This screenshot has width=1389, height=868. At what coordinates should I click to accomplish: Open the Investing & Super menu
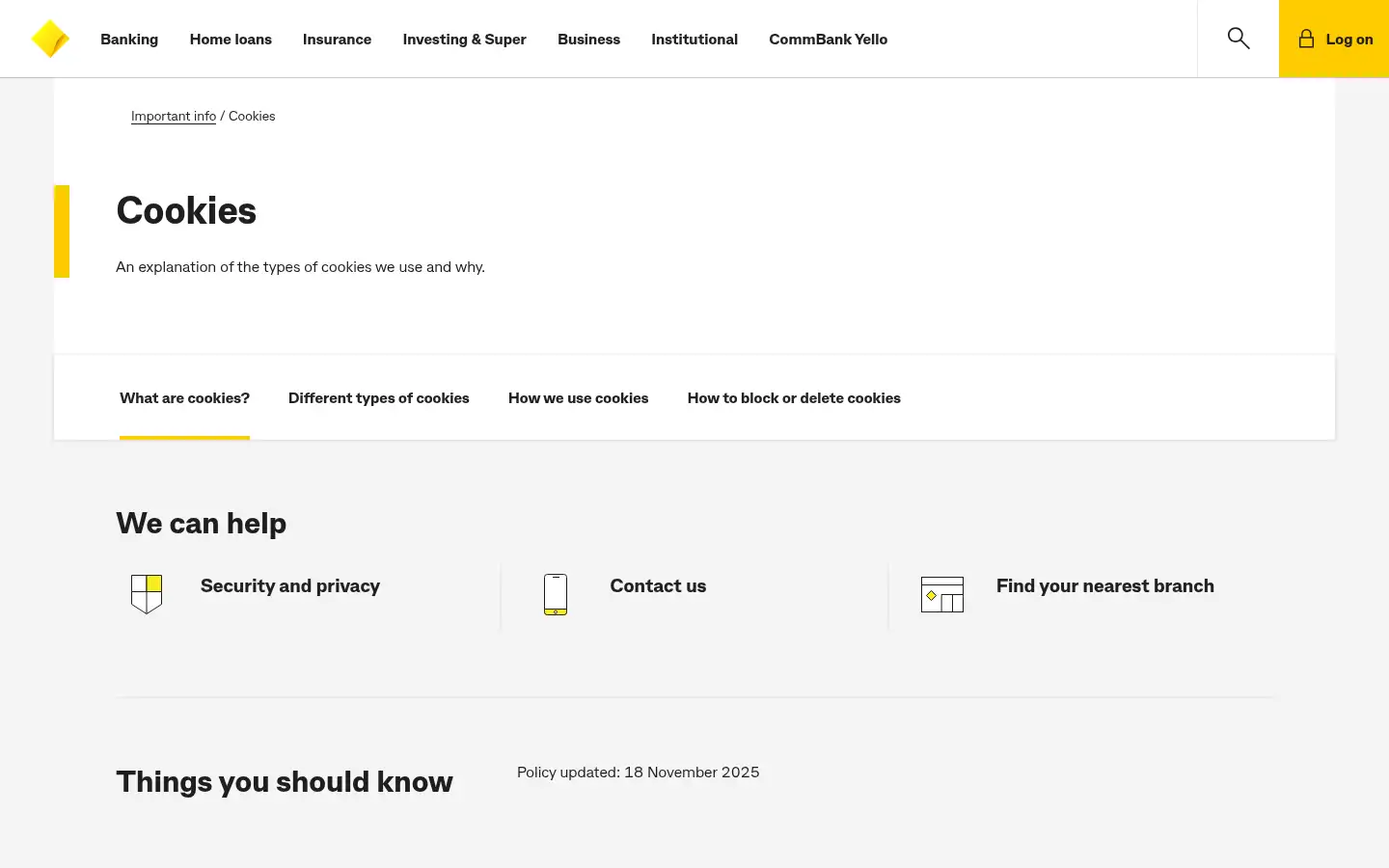pyautogui.click(x=464, y=40)
